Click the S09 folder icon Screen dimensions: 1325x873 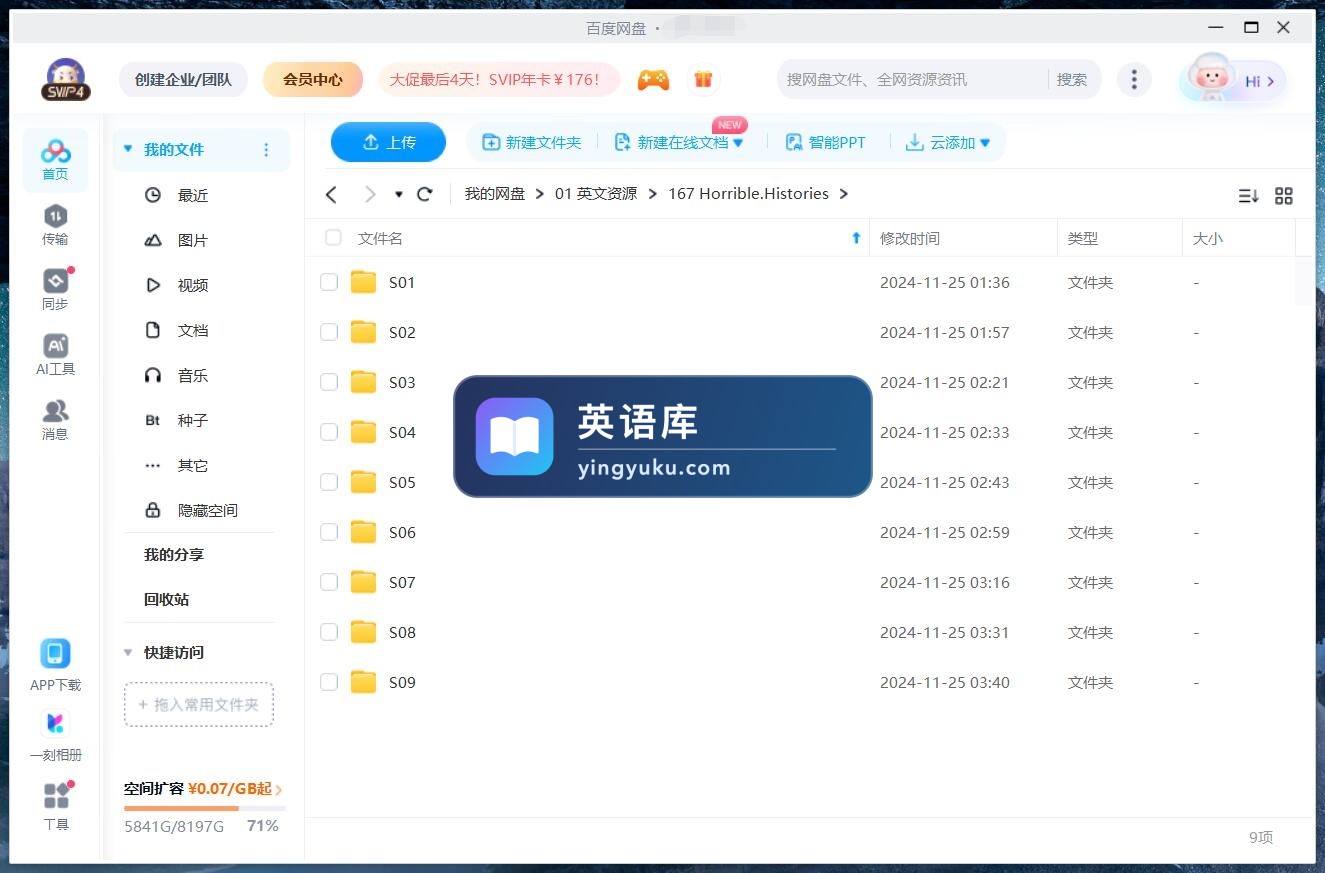tap(363, 682)
